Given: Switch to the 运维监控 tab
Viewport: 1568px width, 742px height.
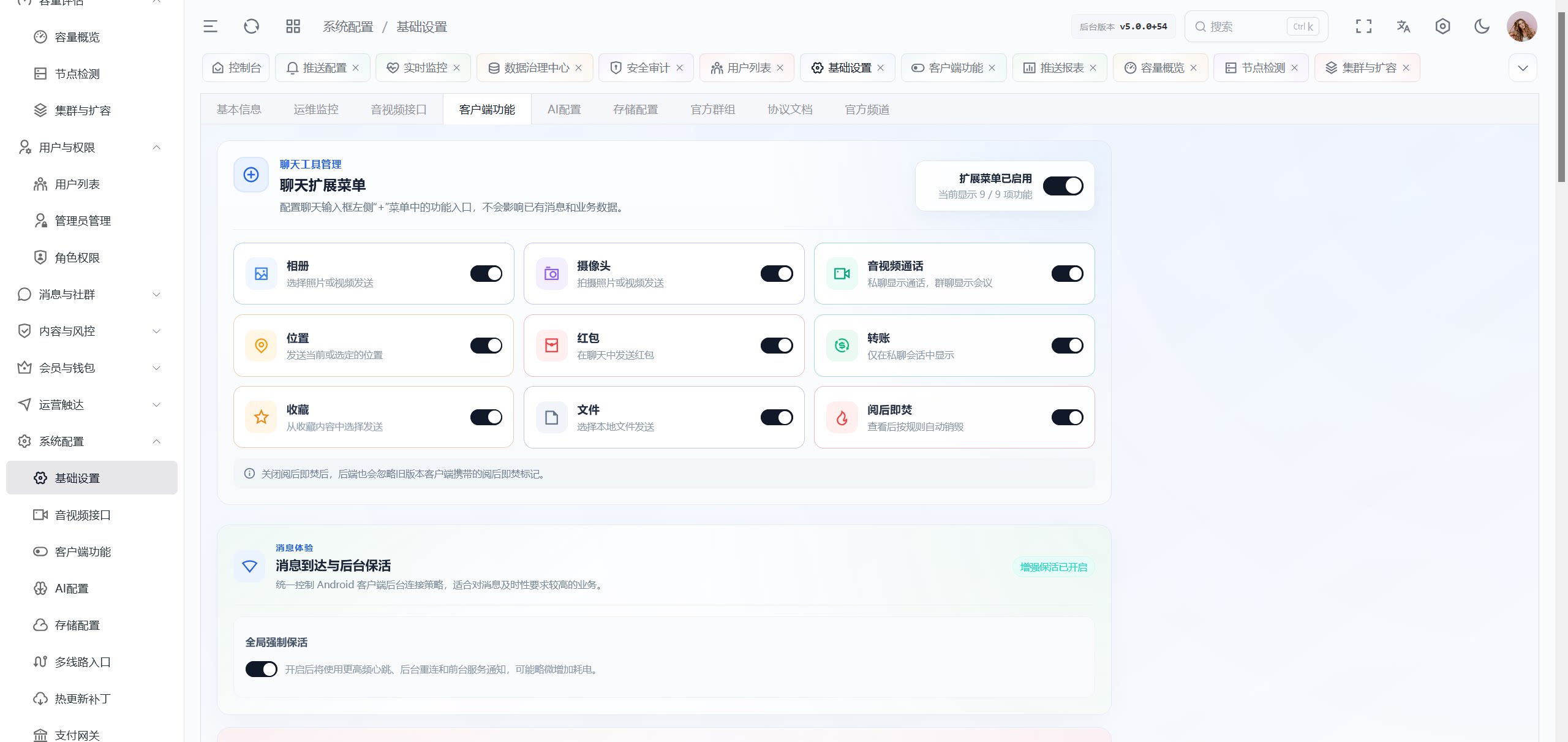Looking at the screenshot, I should [316, 109].
